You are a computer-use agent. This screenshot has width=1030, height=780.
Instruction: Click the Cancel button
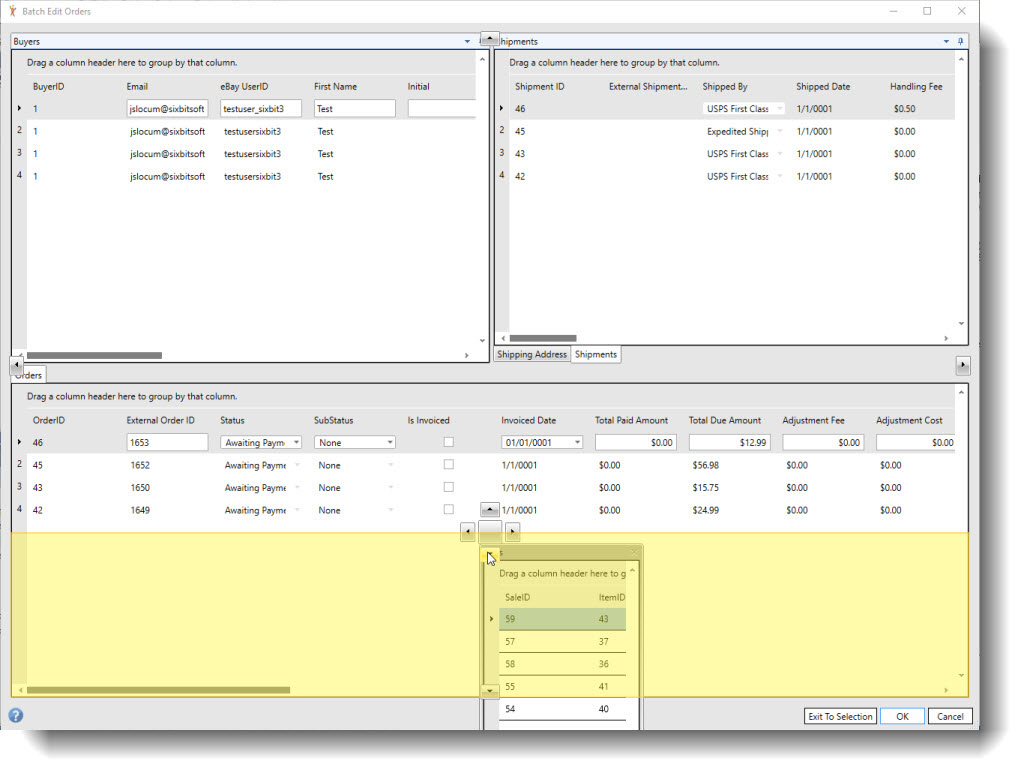[x=950, y=716]
